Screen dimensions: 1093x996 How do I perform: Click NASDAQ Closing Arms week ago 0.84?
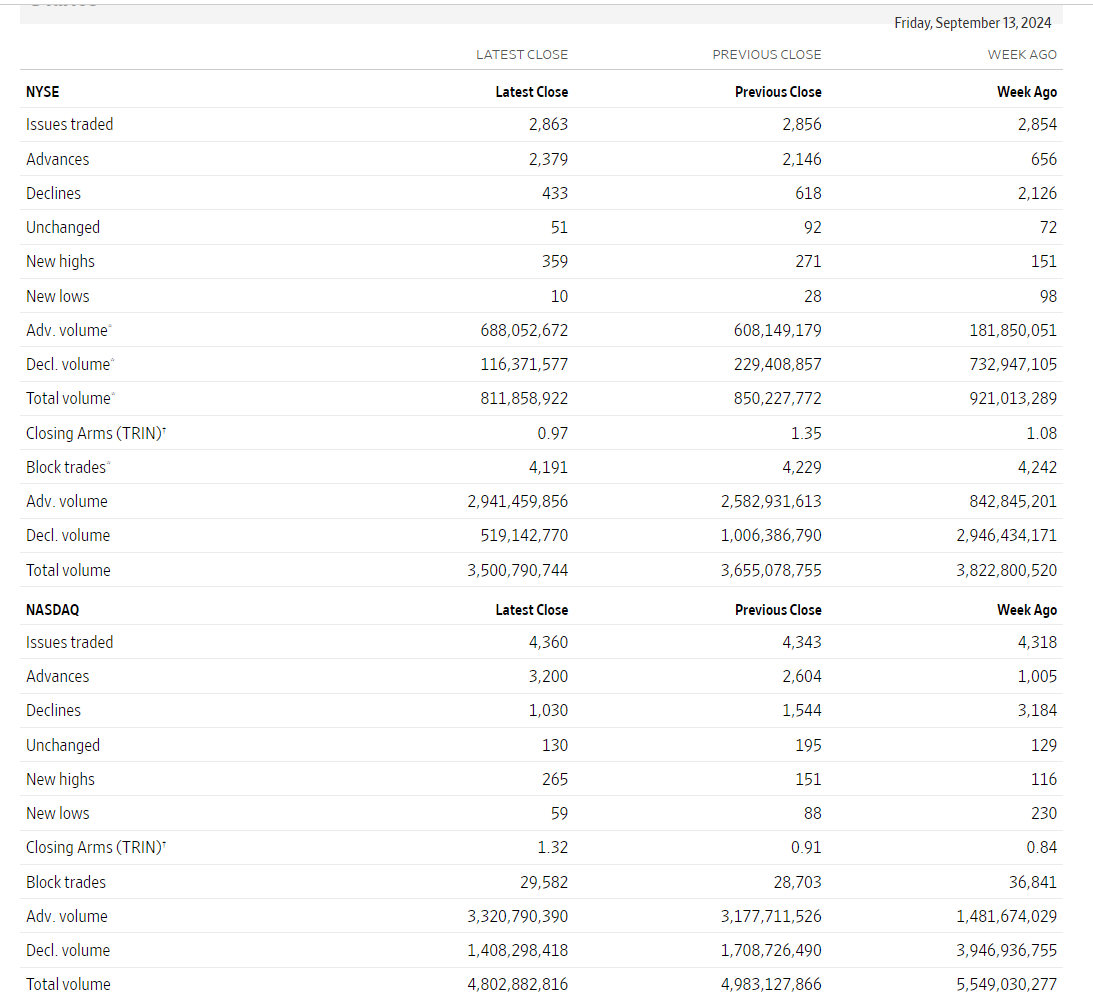click(x=1041, y=848)
